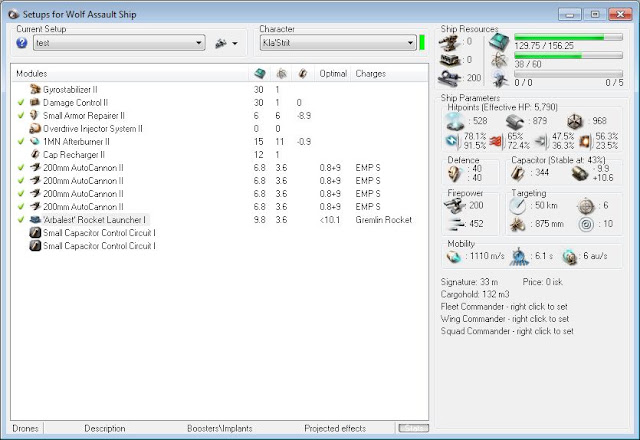Open the Projected effects tab
Viewport: 640px width, 440px height.
point(335,429)
